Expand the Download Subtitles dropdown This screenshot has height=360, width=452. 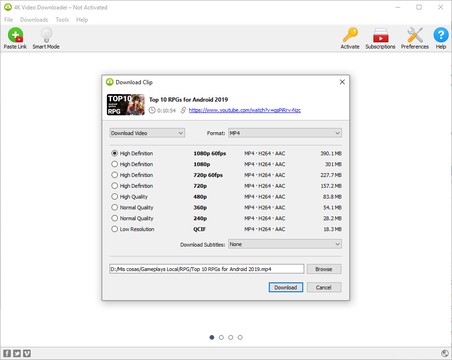(x=285, y=244)
